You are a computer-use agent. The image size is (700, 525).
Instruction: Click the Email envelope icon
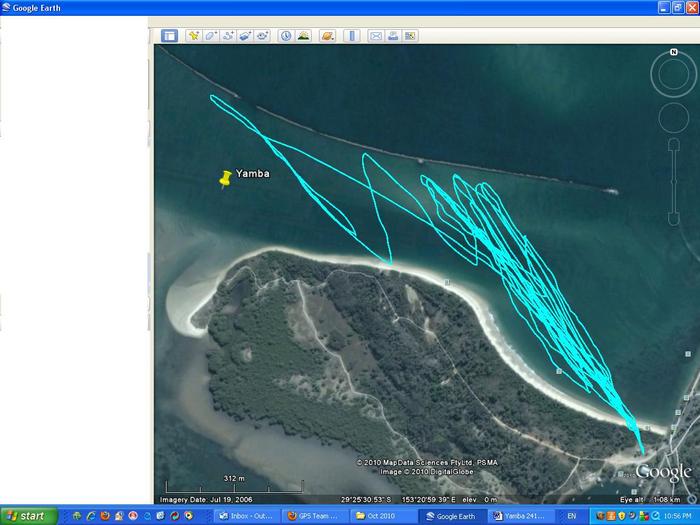tap(376, 35)
